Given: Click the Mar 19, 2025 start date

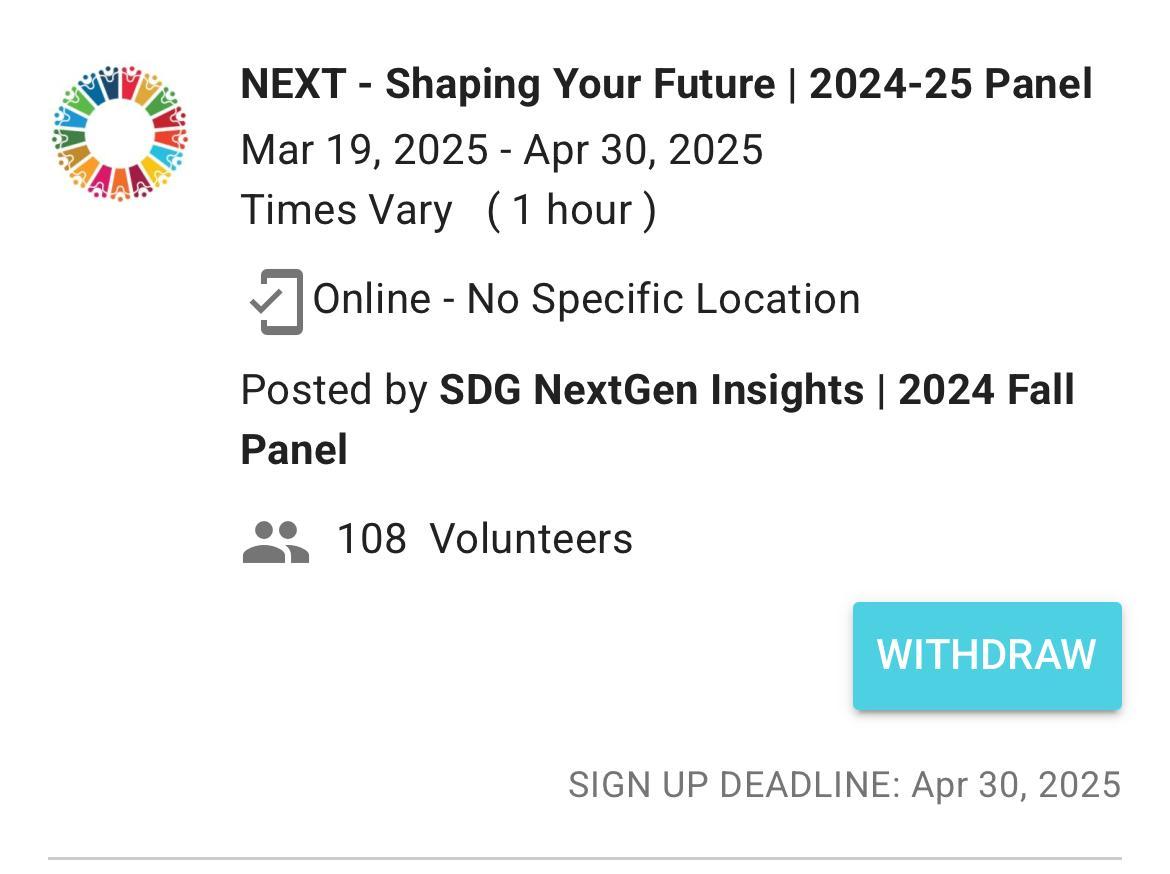Looking at the screenshot, I should coord(364,151).
